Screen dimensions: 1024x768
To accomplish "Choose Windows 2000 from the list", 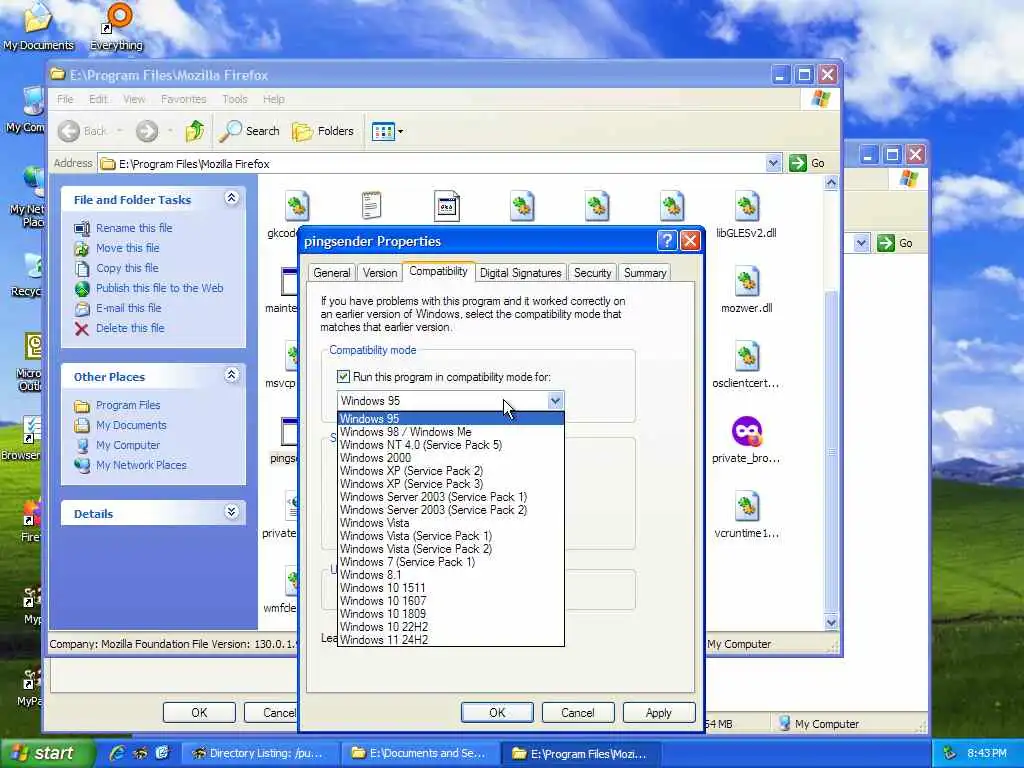I will point(451,458).
